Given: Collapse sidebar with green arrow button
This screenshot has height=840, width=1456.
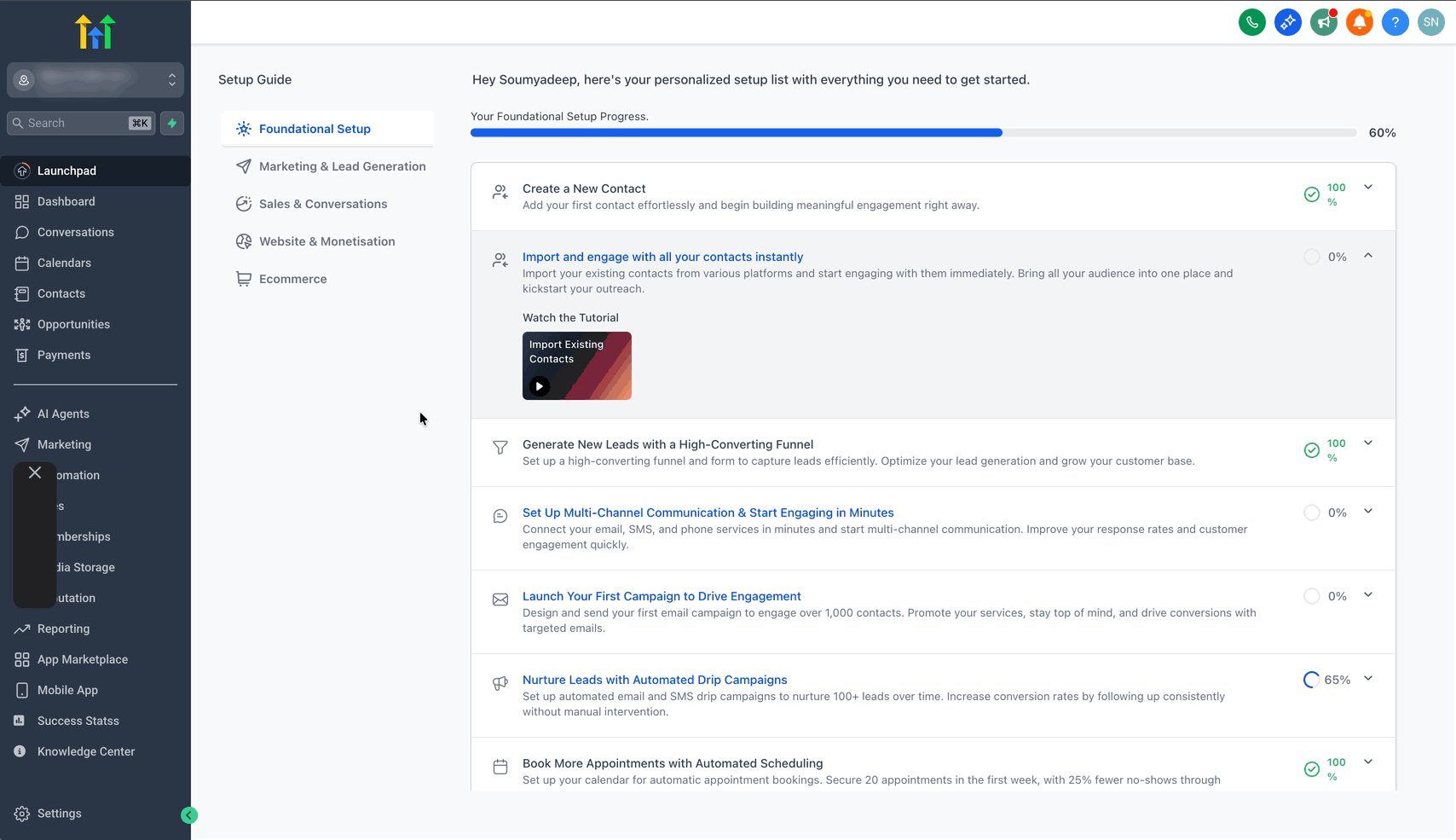Looking at the screenshot, I should pyautogui.click(x=189, y=815).
